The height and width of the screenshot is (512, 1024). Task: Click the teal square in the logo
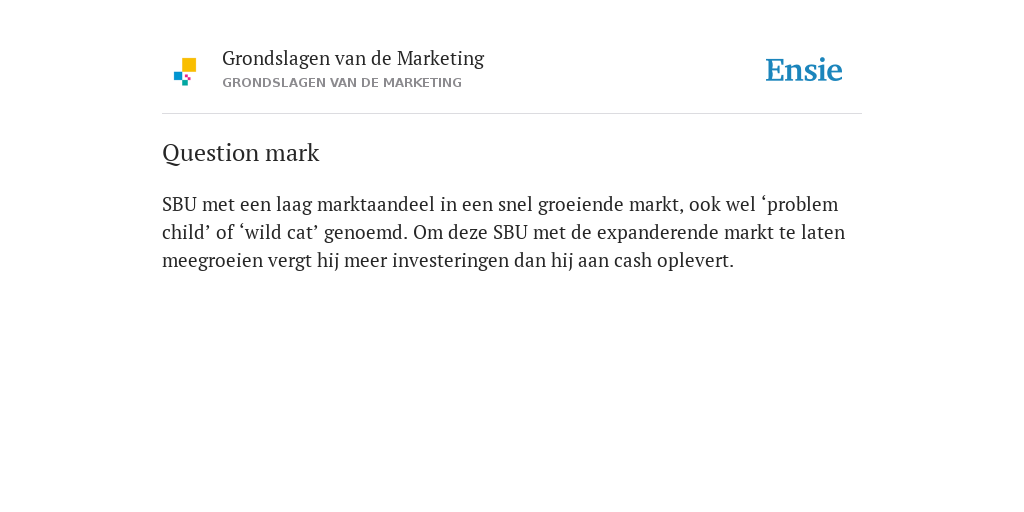coord(185,83)
